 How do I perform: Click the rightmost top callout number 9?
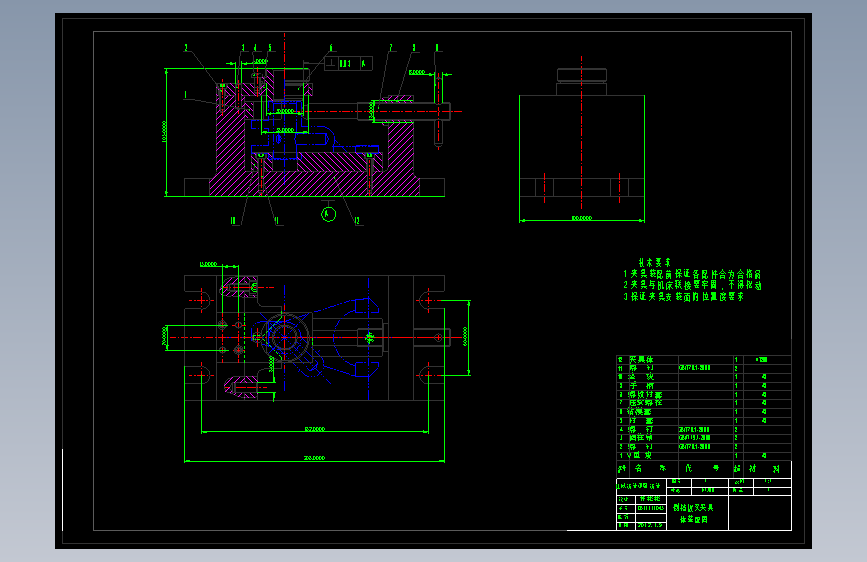click(437, 48)
